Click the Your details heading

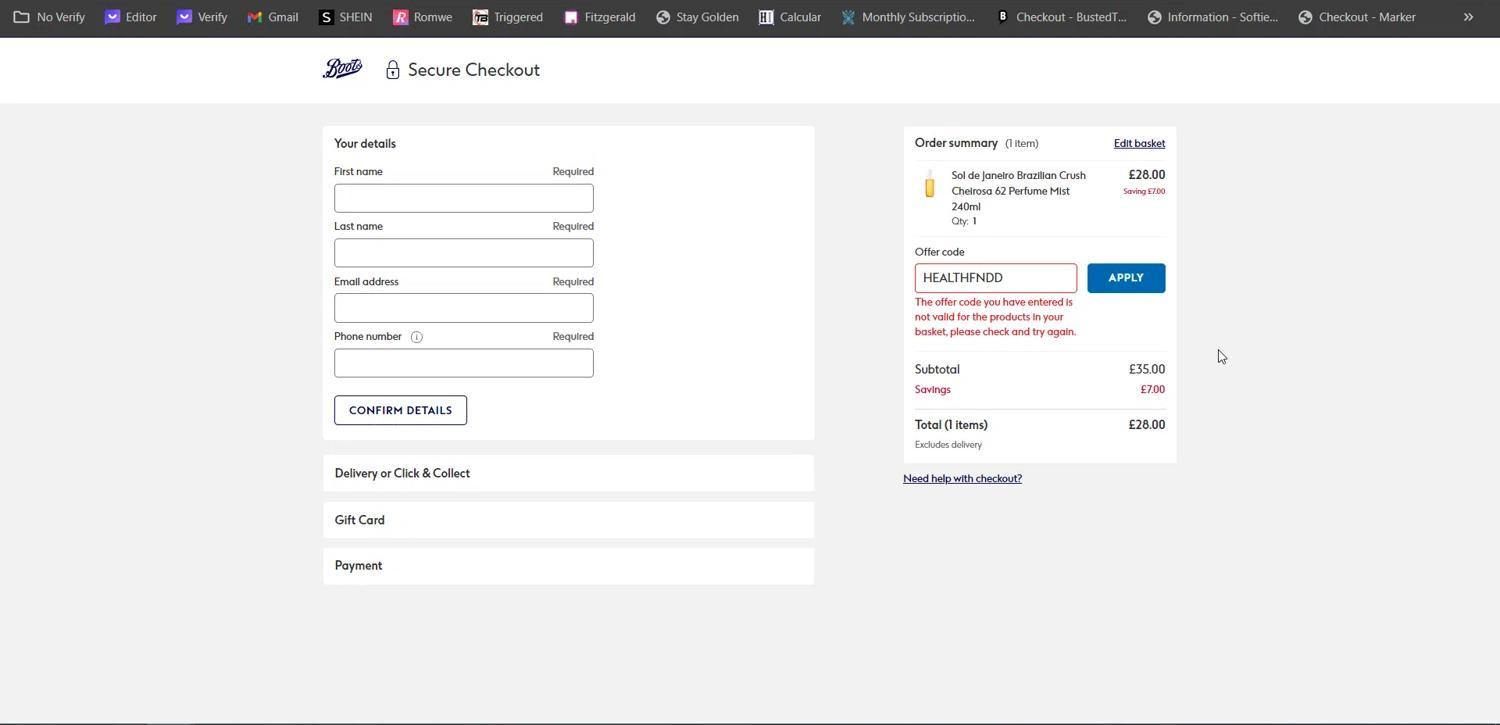point(365,143)
